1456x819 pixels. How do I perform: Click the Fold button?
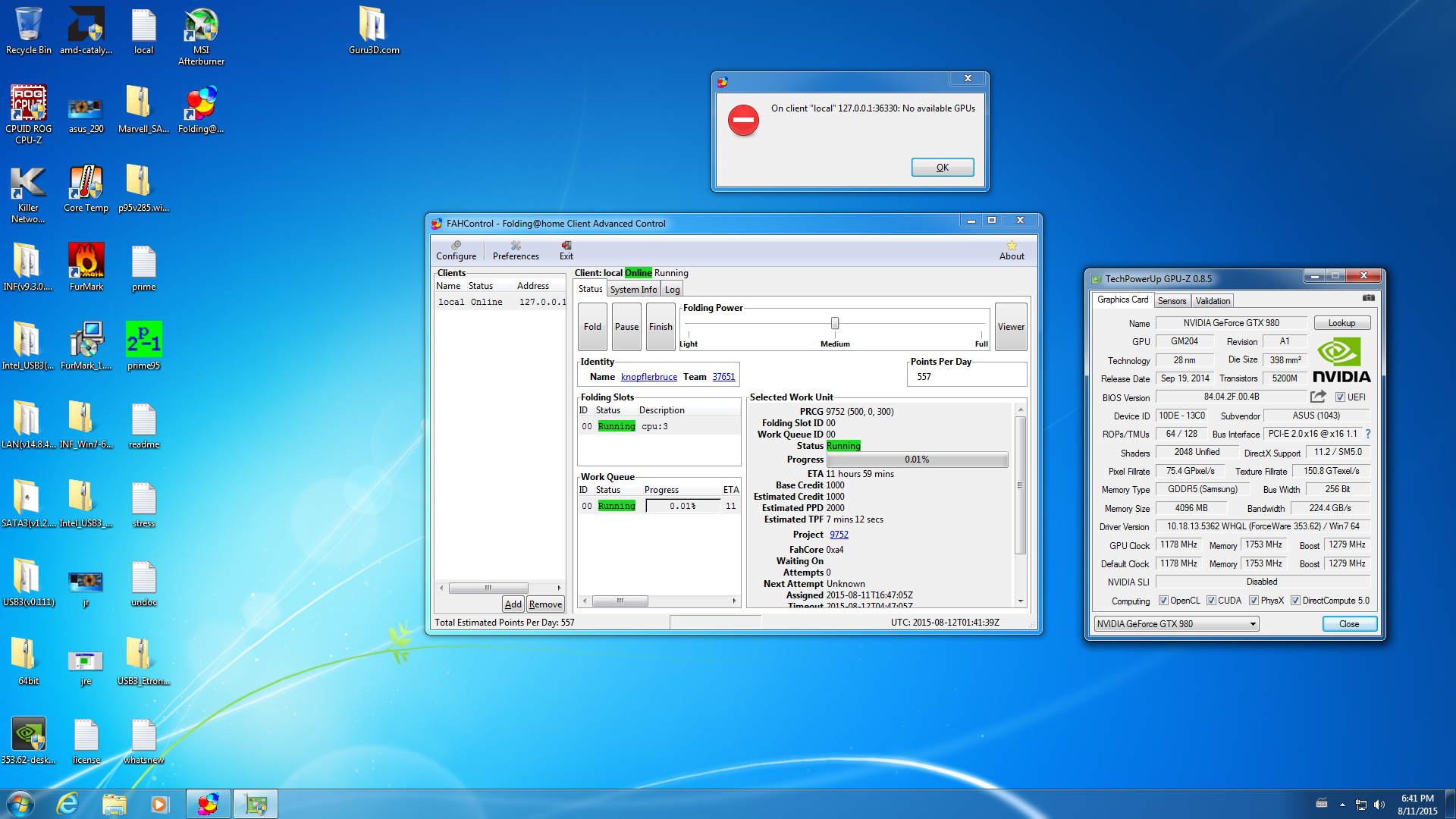[x=592, y=327]
